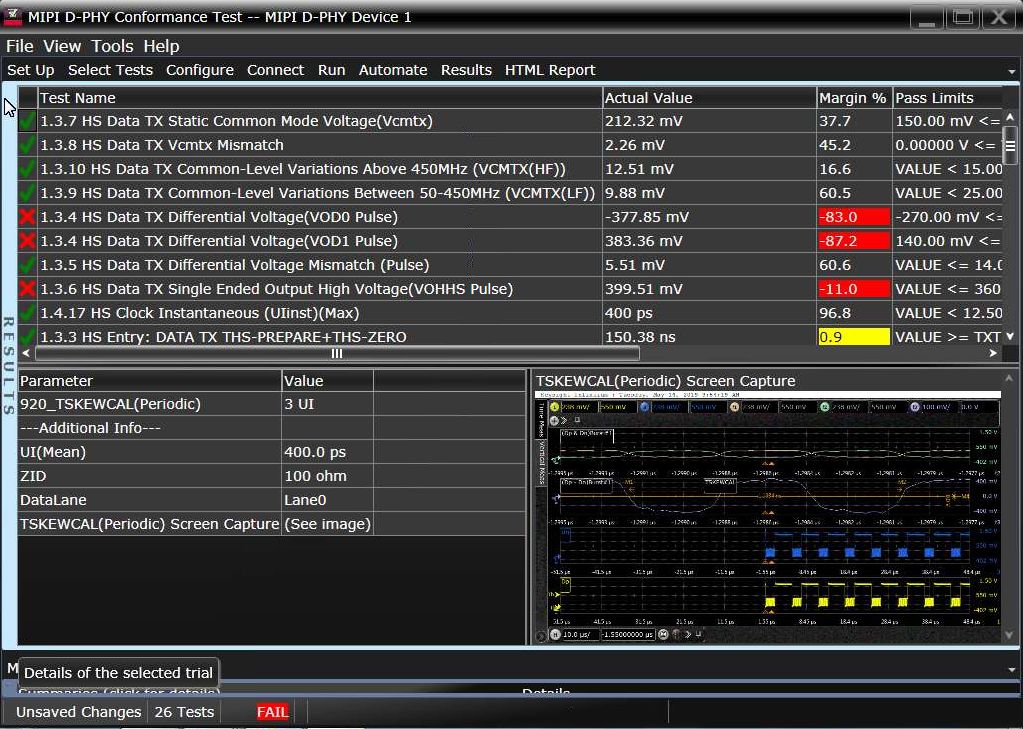Screen dimensions: 1023x729
Task: Click the results table horizontal scrollbar thumb
Action: pos(337,353)
